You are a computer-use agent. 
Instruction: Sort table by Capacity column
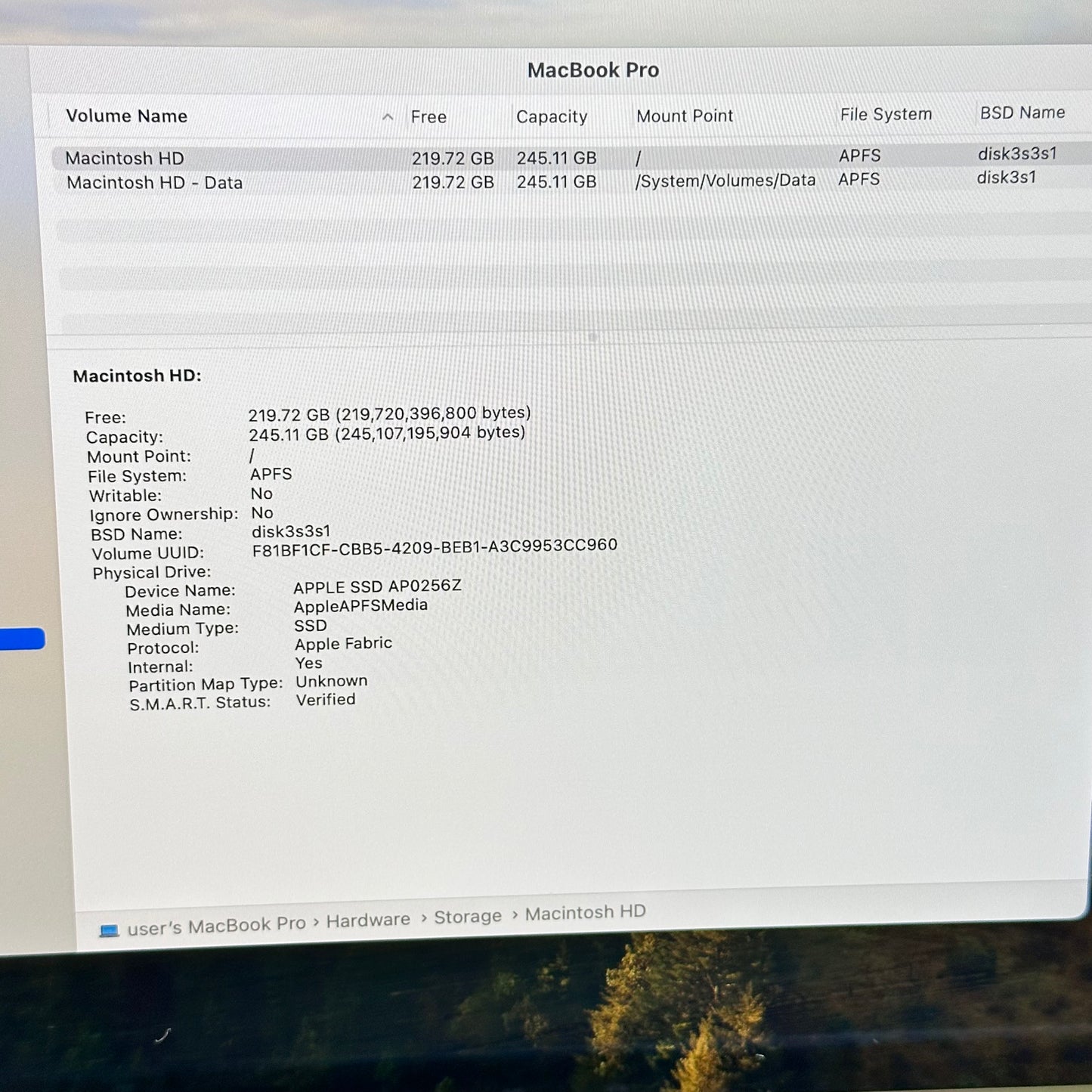pyautogui.click(x=552, y=117)
